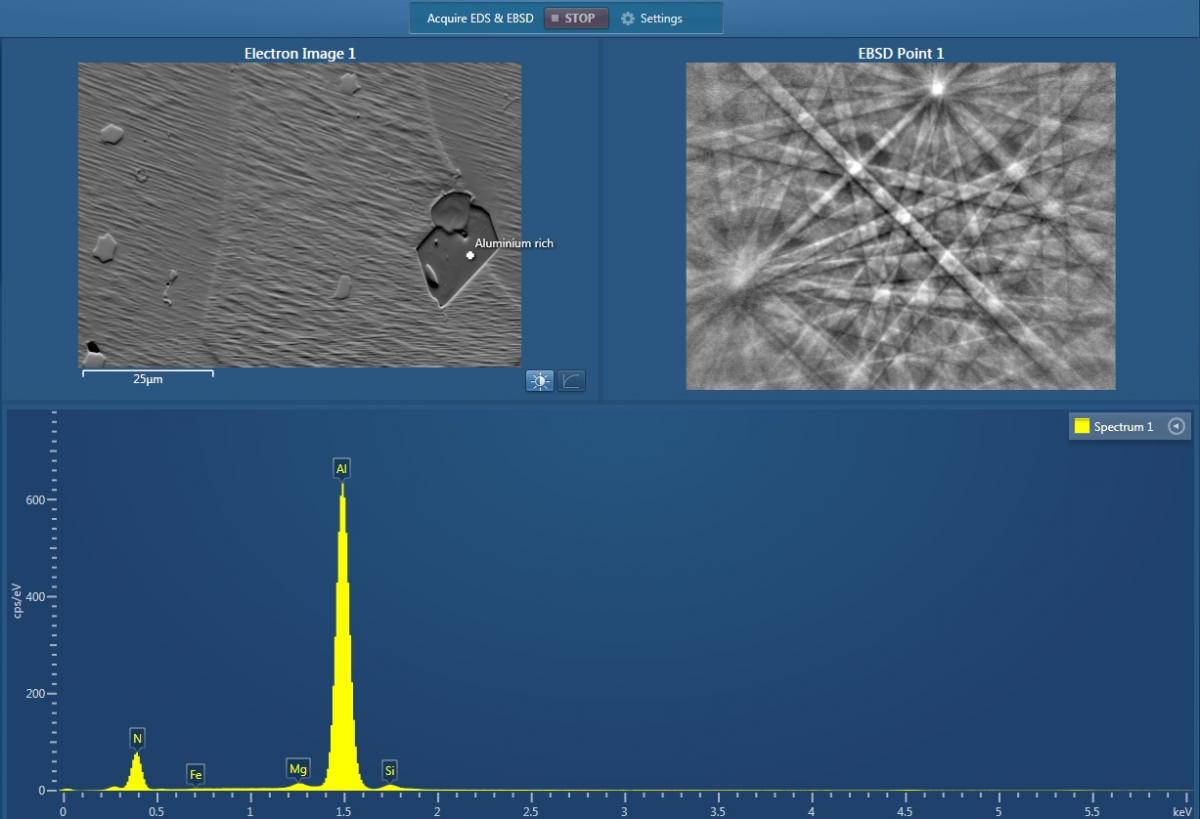Click the square stop icon inside STOP
The width and height of the screenshot is (1200, 819).
click(x=554, y=17)
